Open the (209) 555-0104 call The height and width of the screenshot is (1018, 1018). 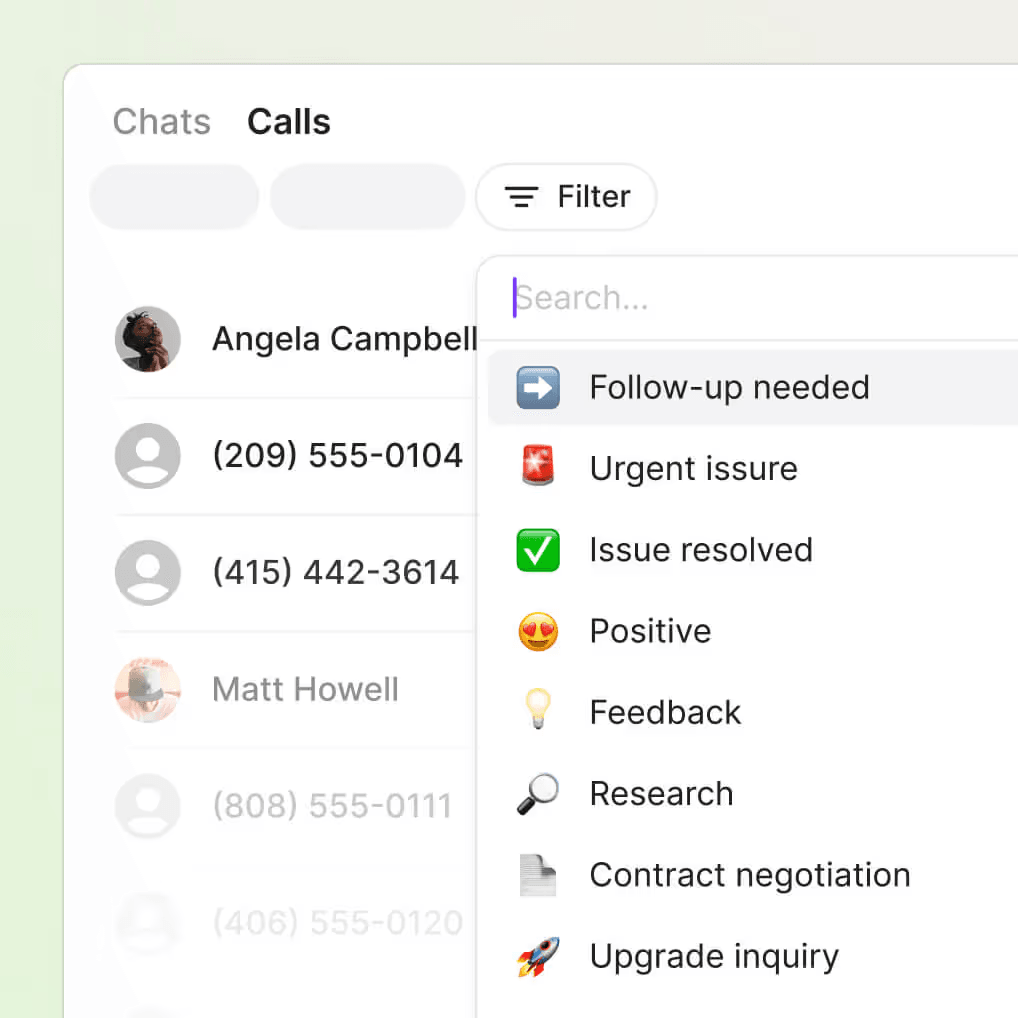pyautogui.click(x=337, y=456)
